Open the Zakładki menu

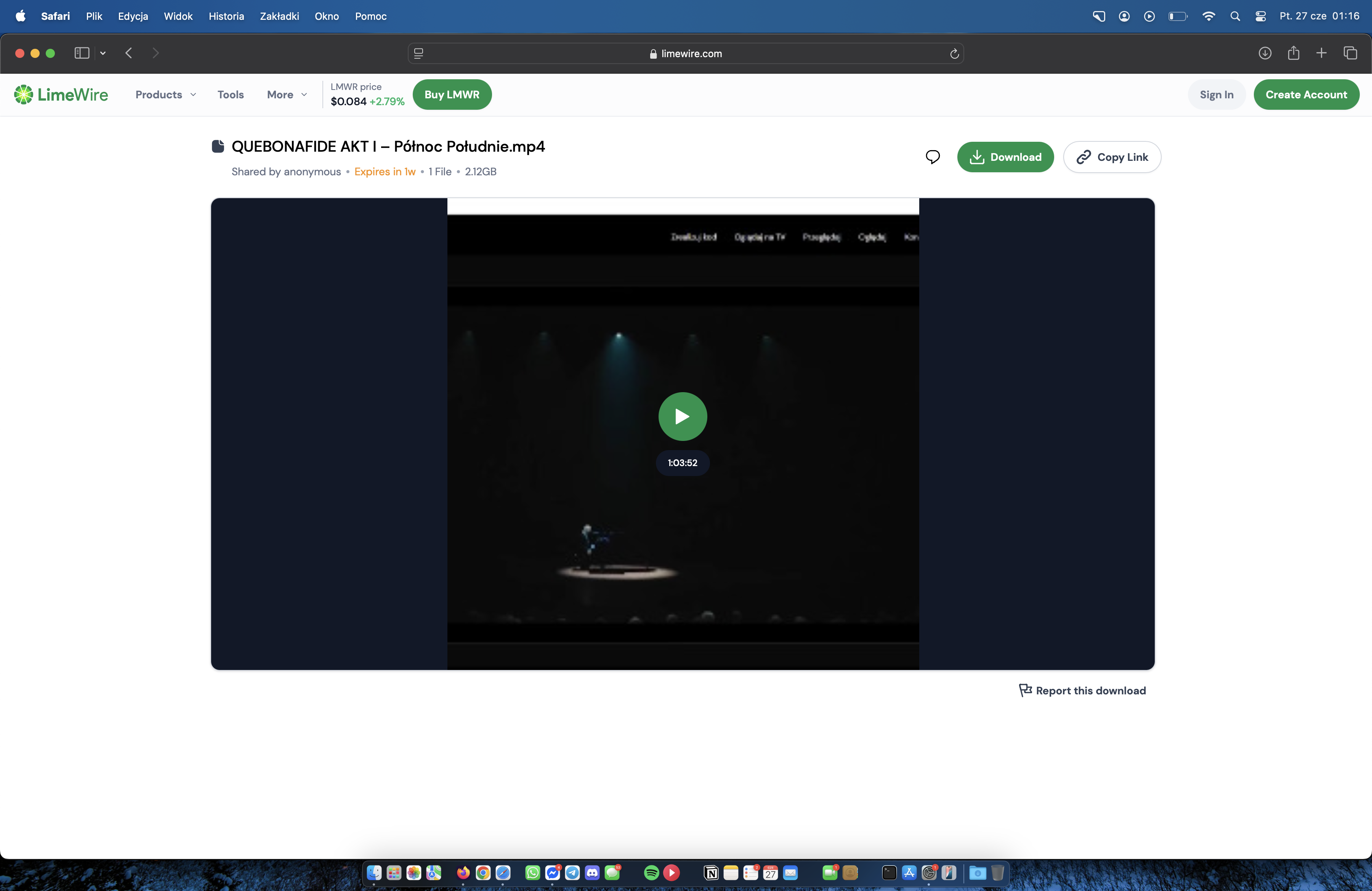[279, 16]
